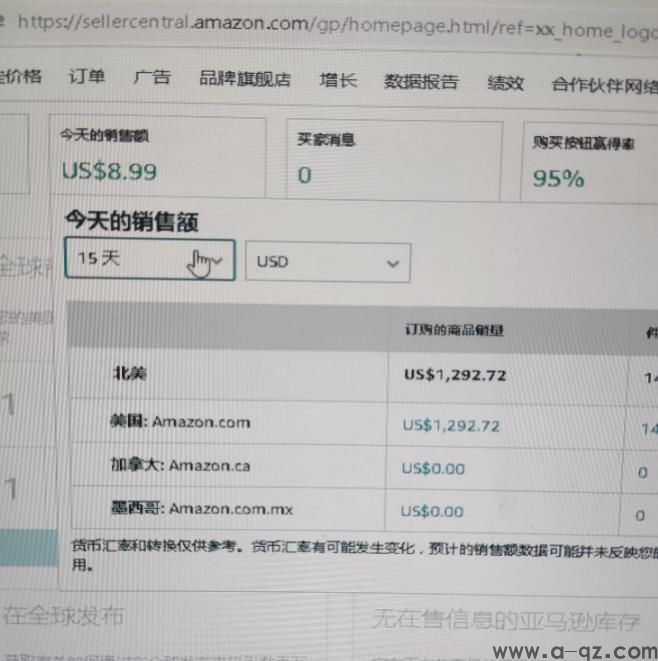658x661 pixels.
Task: Open the 合作伙伴网络 menu
Action: coord(604,86)
